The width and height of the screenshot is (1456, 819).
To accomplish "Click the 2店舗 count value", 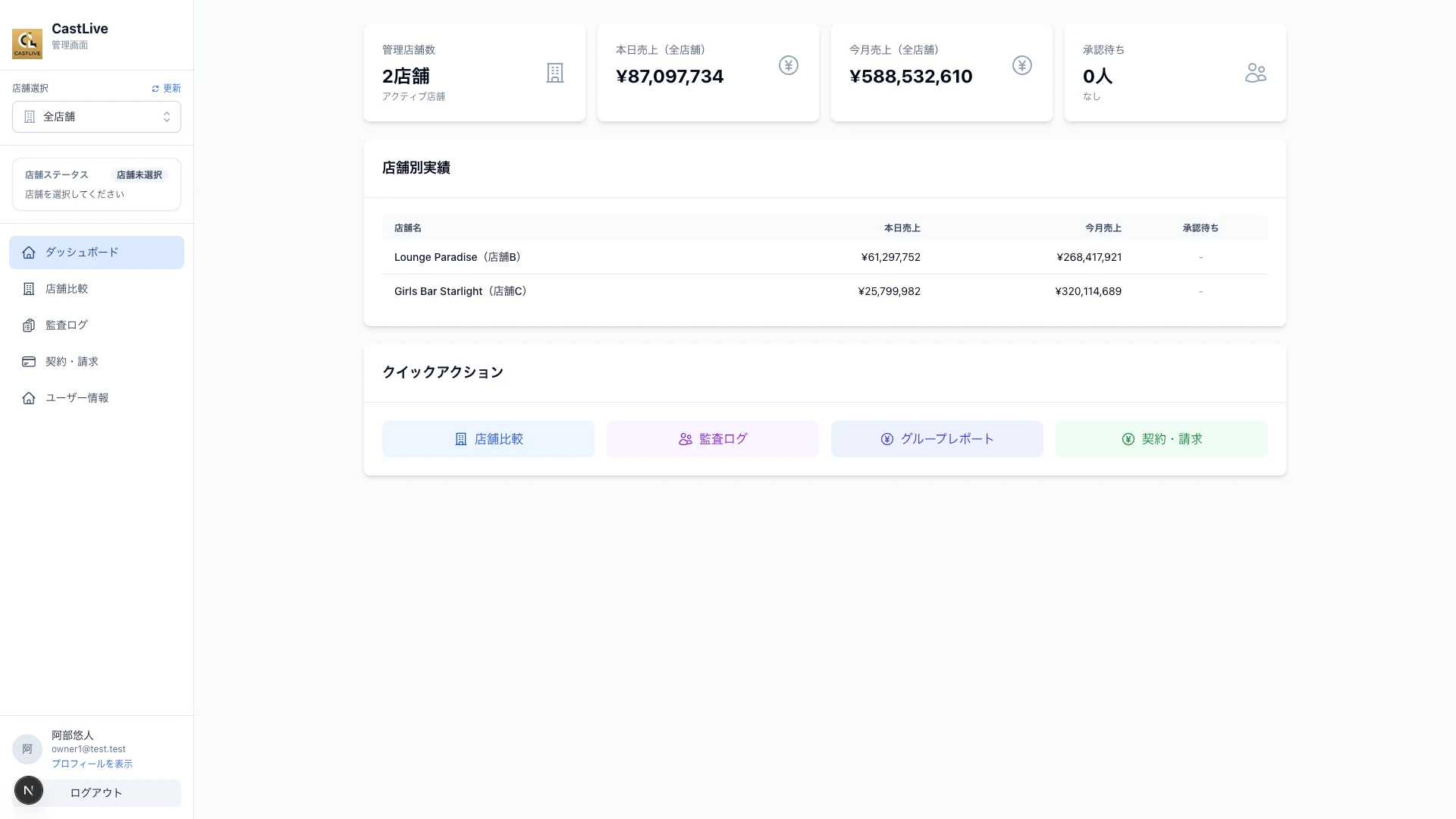I will point(406,77).
